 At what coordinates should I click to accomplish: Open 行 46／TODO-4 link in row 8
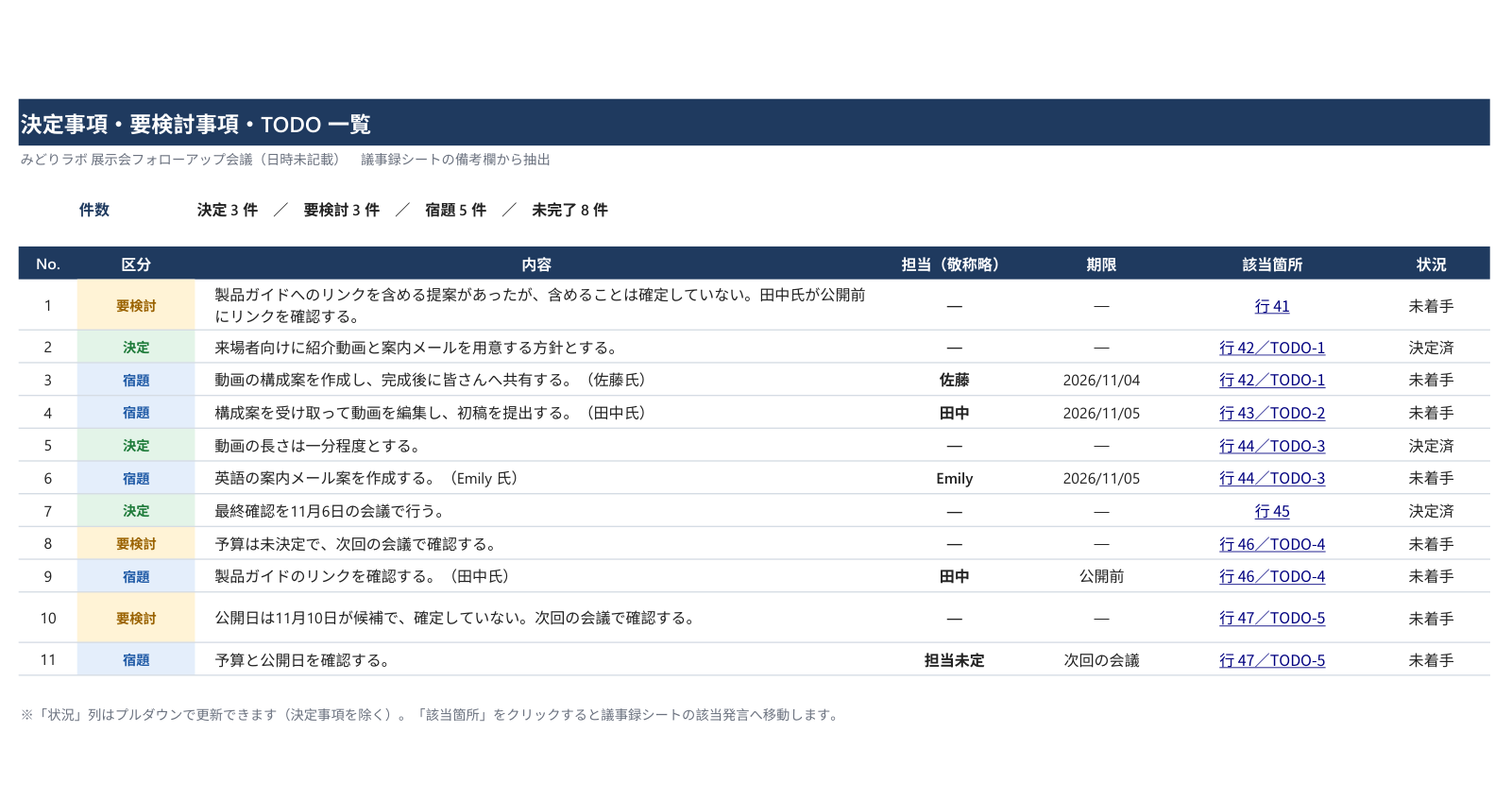1271,544
